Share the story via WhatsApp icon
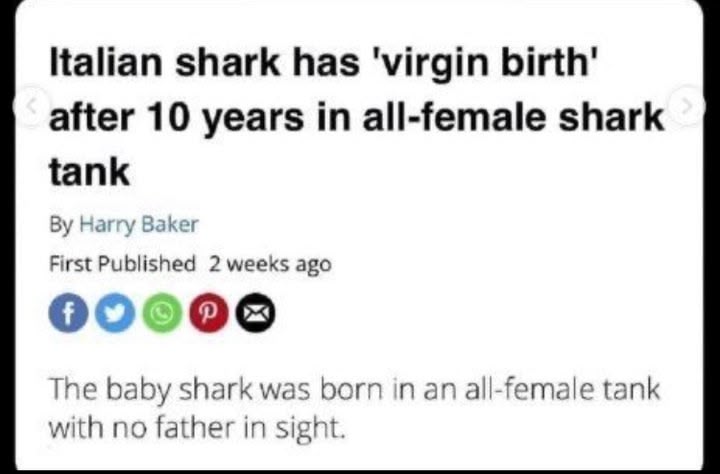 162,313
